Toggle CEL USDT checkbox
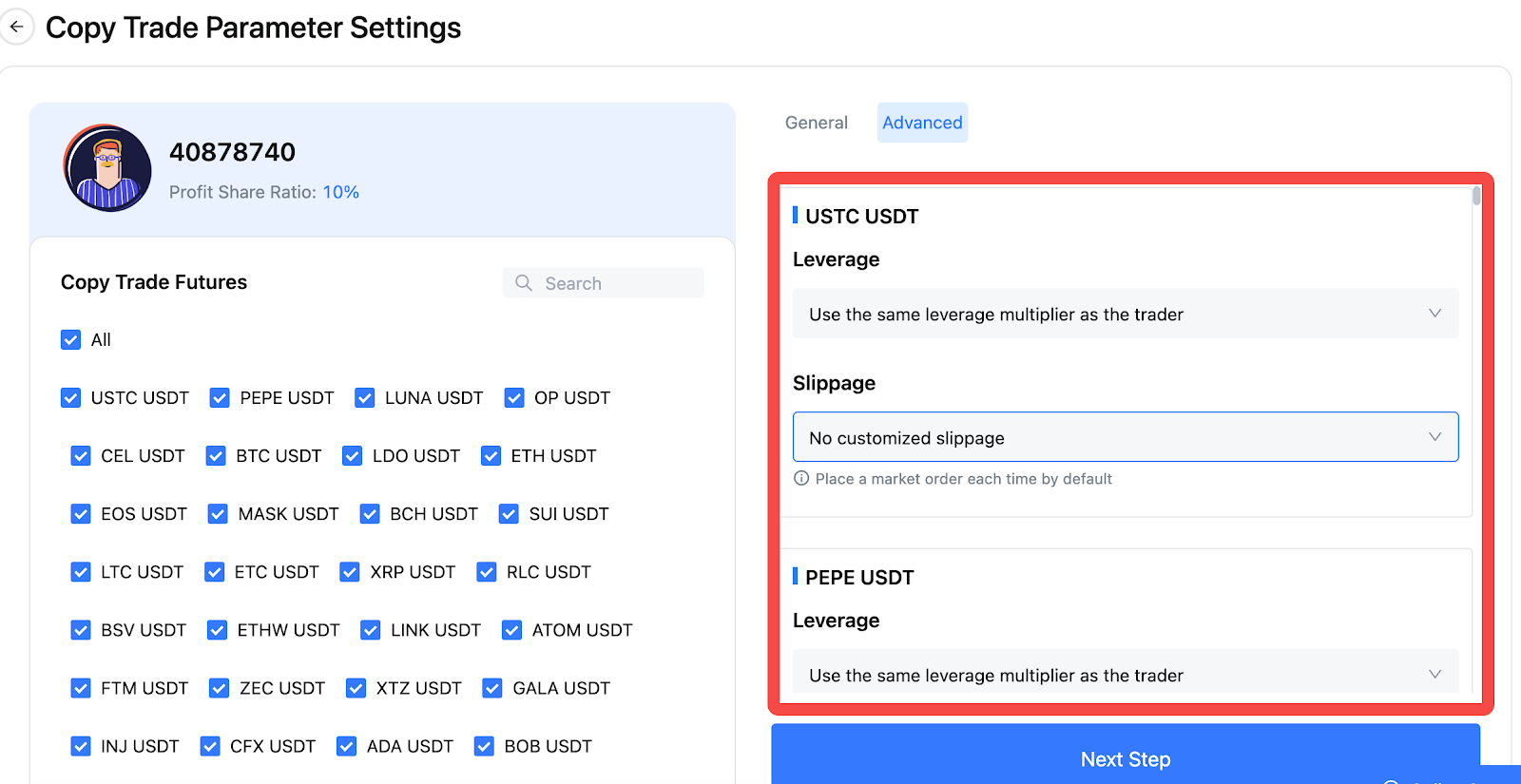Screen dimensions: 1521x784 pyautogui.click(x=81, y=456)
